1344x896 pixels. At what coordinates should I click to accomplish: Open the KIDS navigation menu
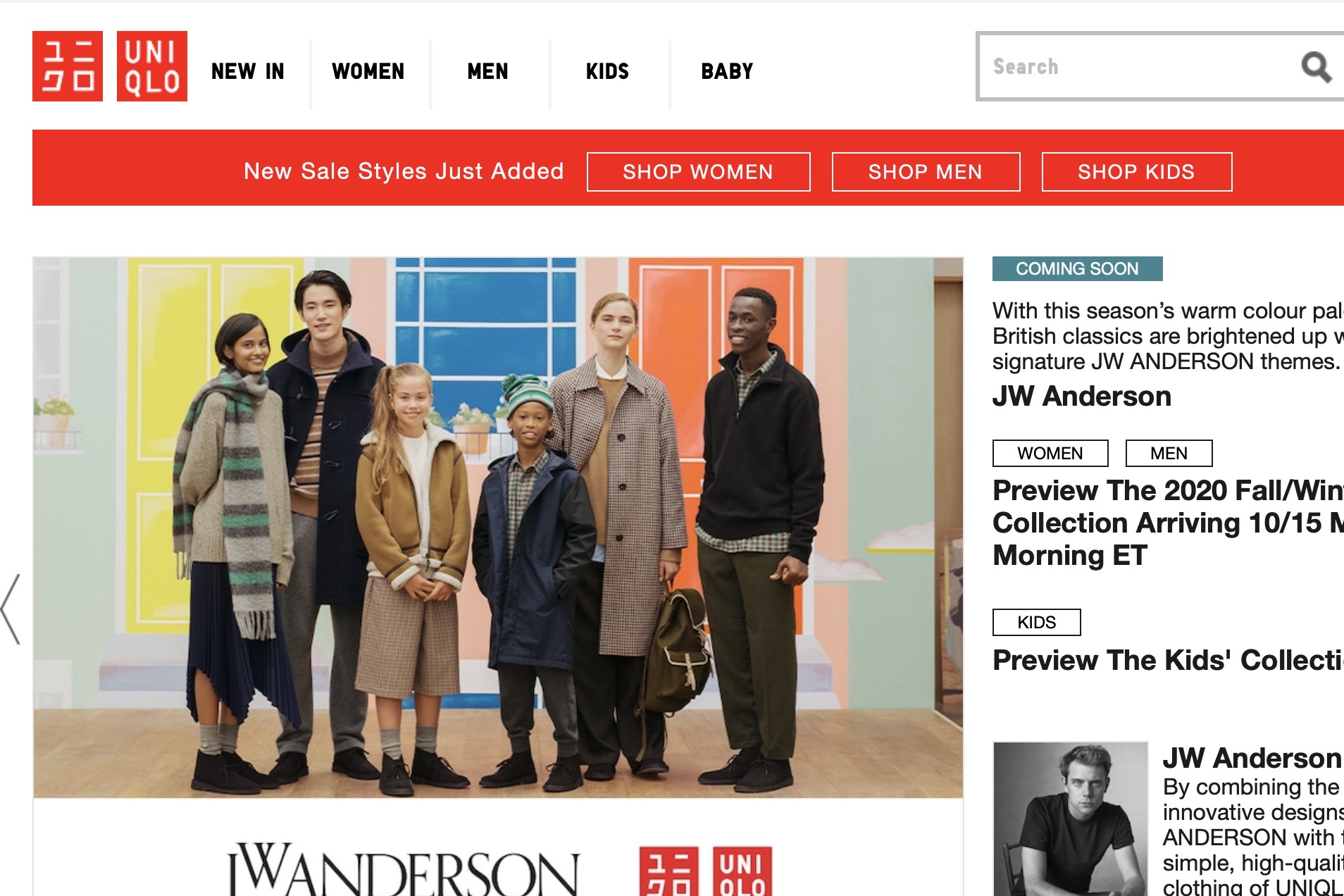[607, 71]
